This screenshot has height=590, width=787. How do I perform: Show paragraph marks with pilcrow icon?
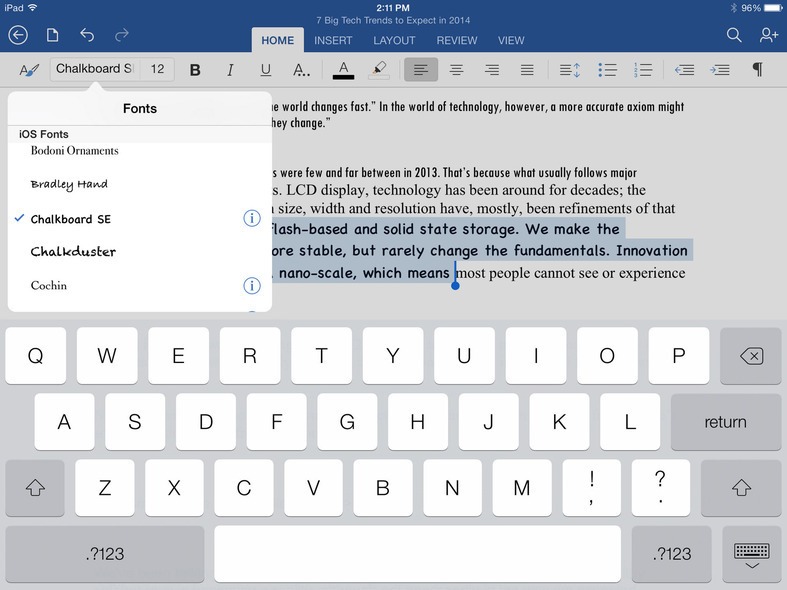point(757,70)
